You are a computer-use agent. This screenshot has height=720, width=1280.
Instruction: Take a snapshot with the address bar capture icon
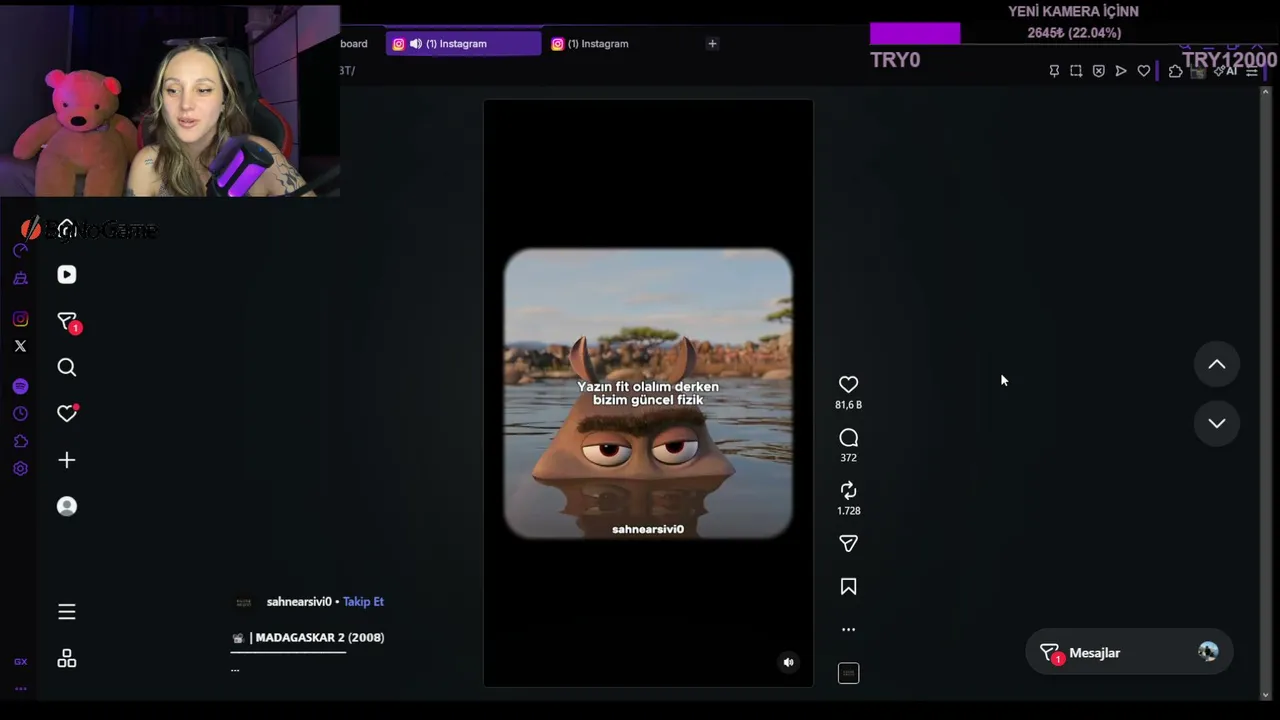coord(1076,71)
